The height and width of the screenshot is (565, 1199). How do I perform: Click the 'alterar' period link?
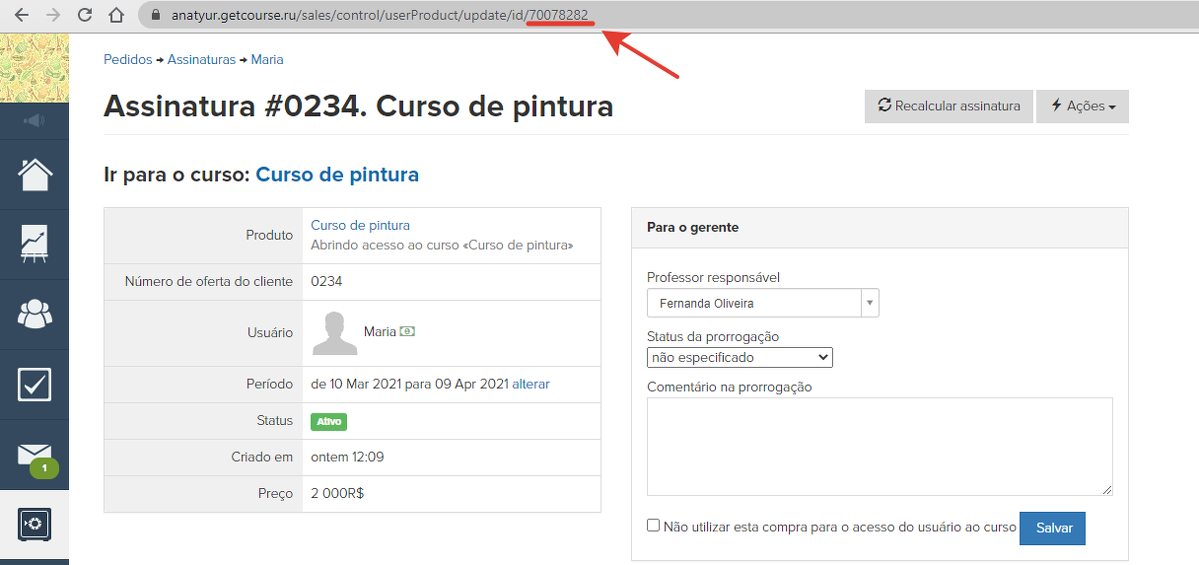pyautogui.click(x=530, y=384)
